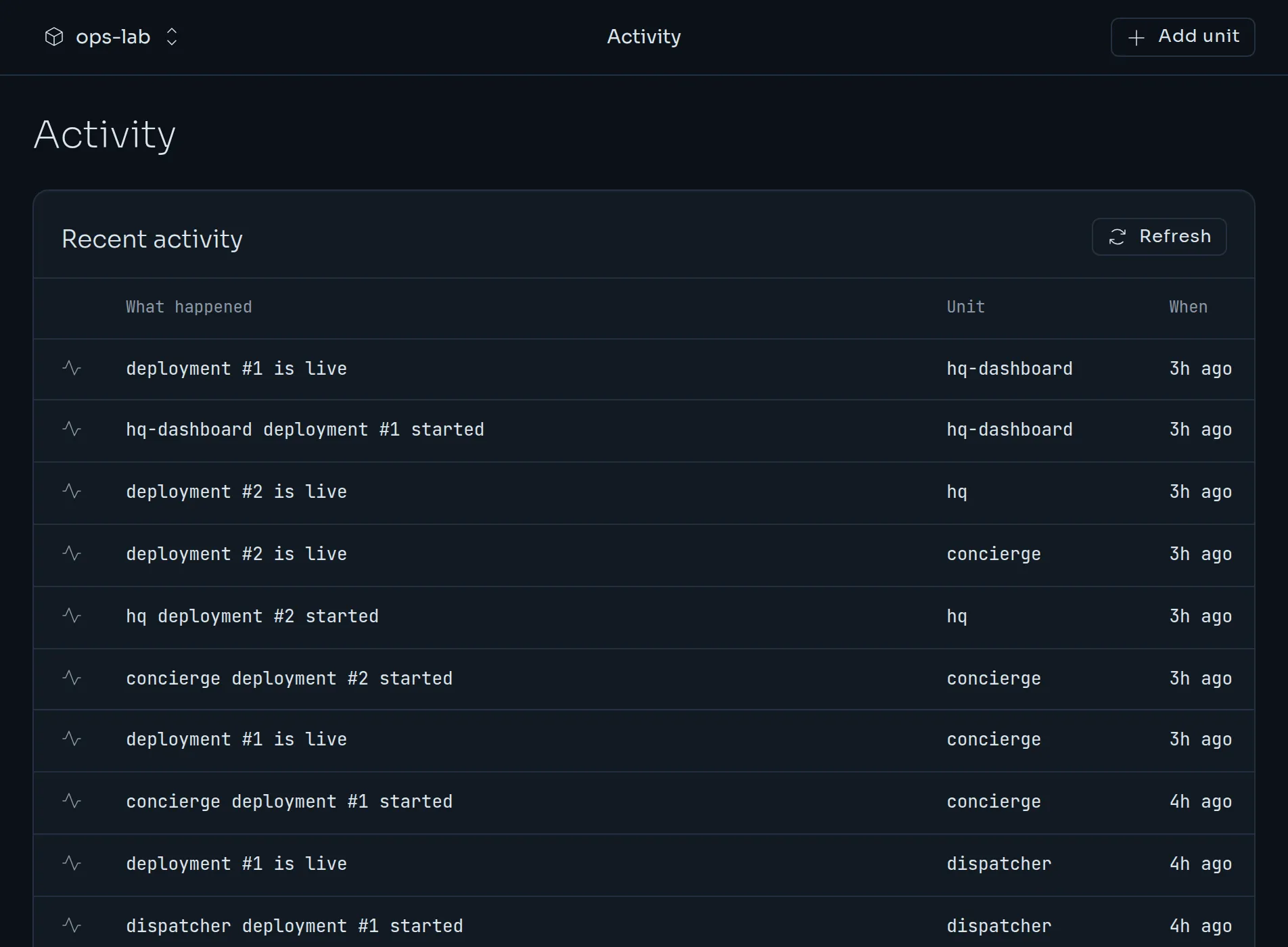
Task: Click concierge unit in 'deployment #2 is live' row
Action: click(994, 554)
